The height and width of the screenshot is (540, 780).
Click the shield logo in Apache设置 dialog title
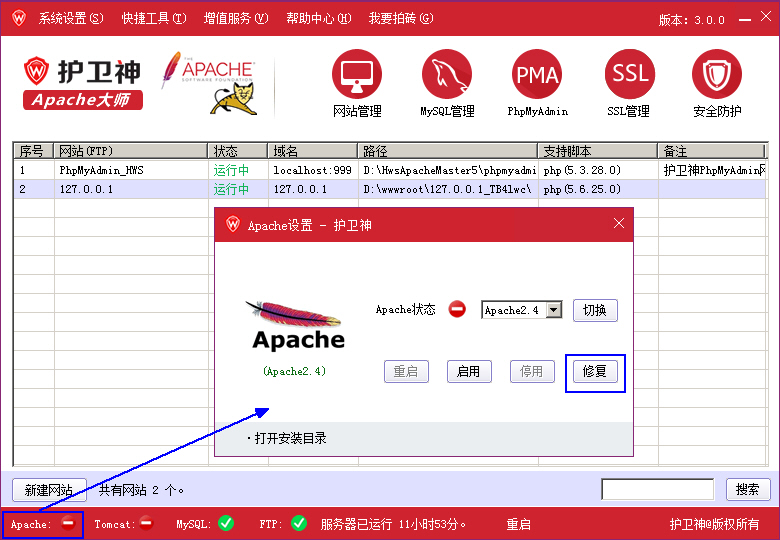point(232,225)
